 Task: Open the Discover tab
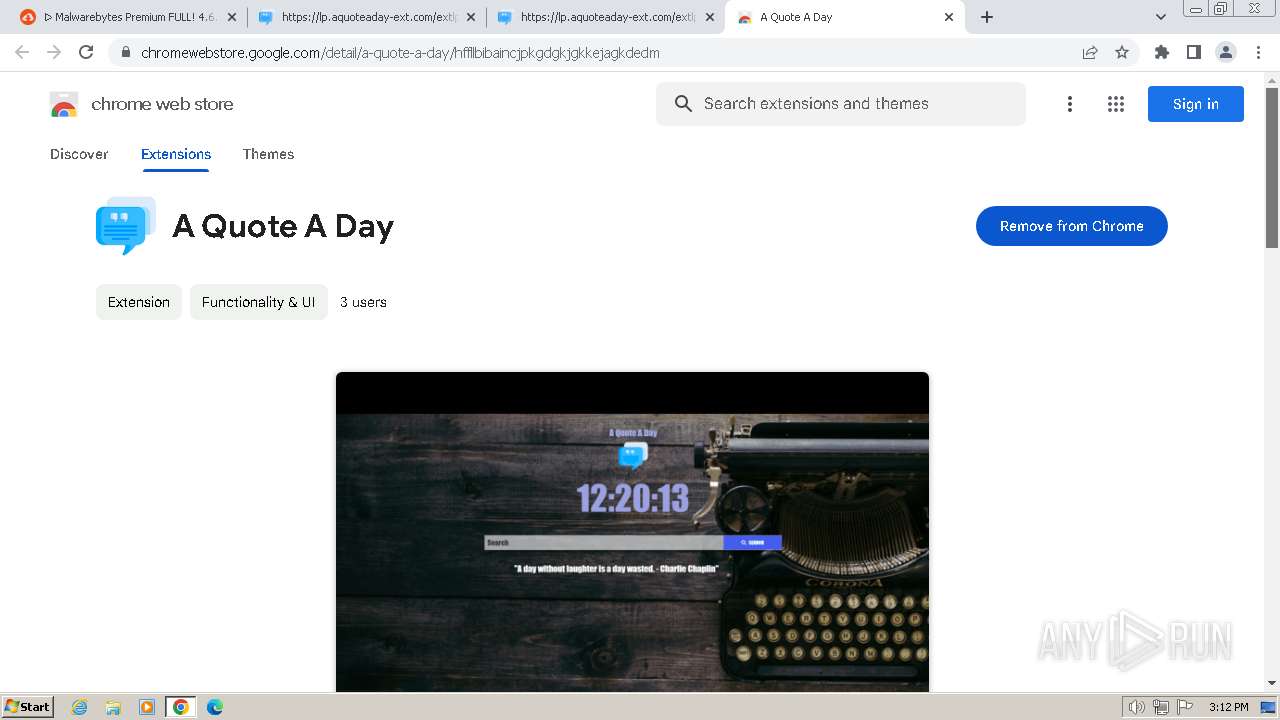(x=79, y=154)
